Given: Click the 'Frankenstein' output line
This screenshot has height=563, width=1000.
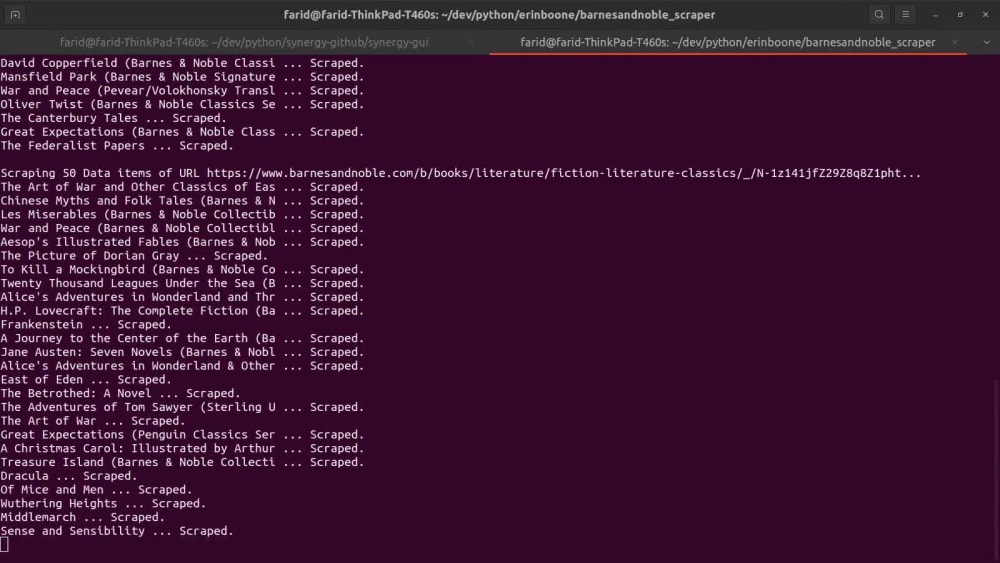Looking at the screenshot, I should pyautogui.click(x=86, y=325).
